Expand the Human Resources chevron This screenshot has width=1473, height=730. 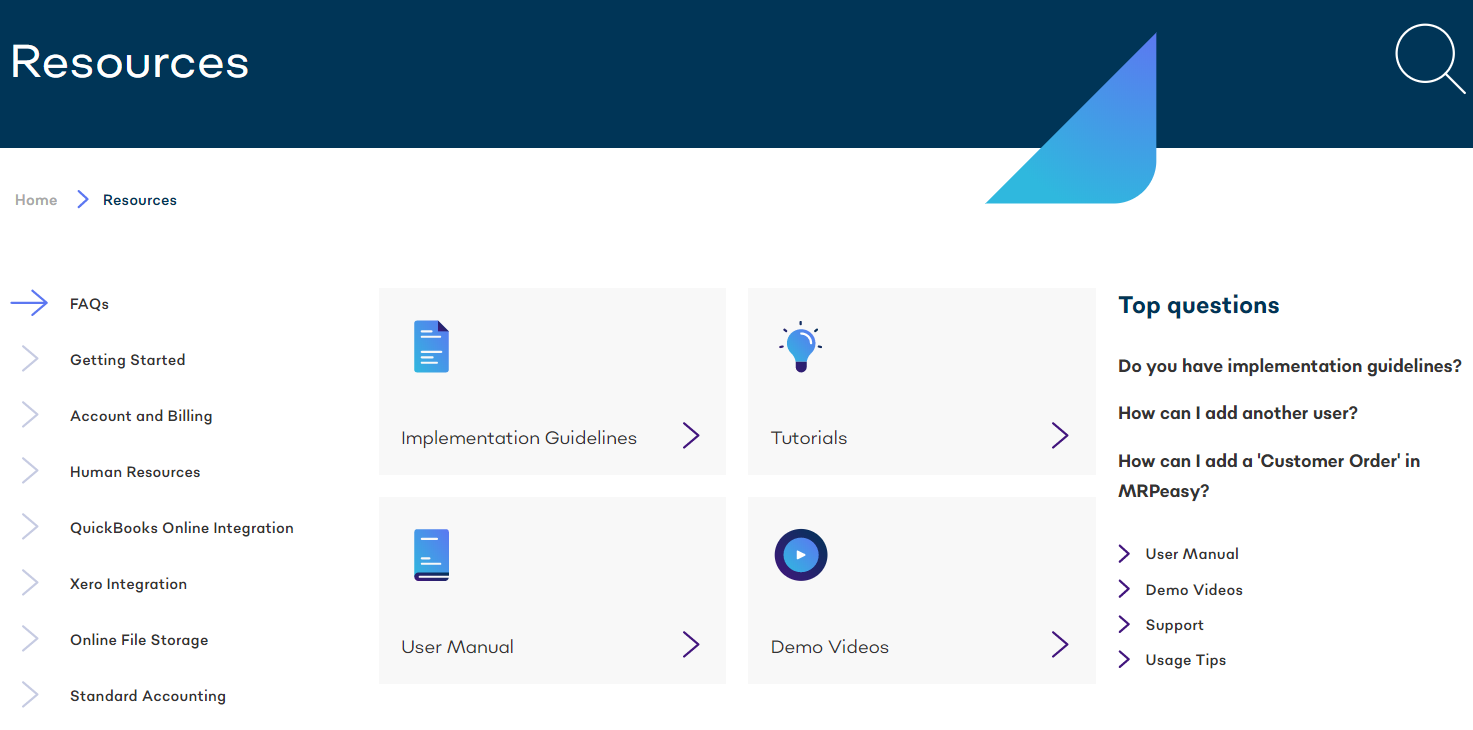[x=30, y=471]
